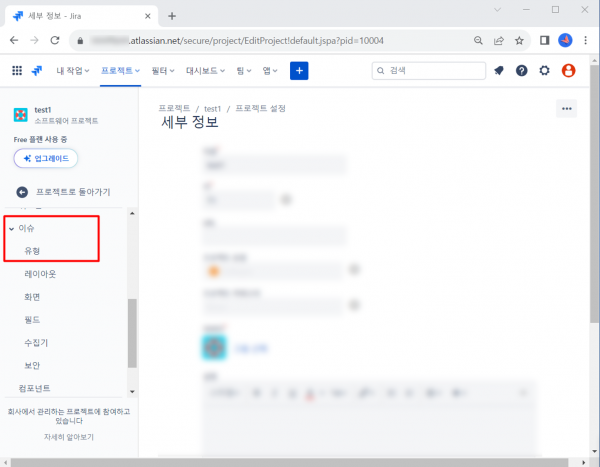The height and width of the screenshot is (467, 600).
Task: Click the back arrow 프로젝트로 돌아가기
Action: tap(22, 191)
